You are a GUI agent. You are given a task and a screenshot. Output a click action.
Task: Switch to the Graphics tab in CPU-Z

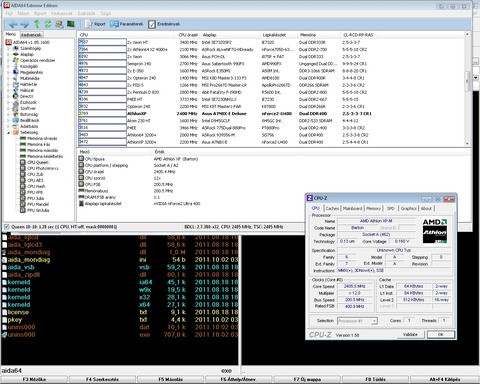(x=408, y=208)
